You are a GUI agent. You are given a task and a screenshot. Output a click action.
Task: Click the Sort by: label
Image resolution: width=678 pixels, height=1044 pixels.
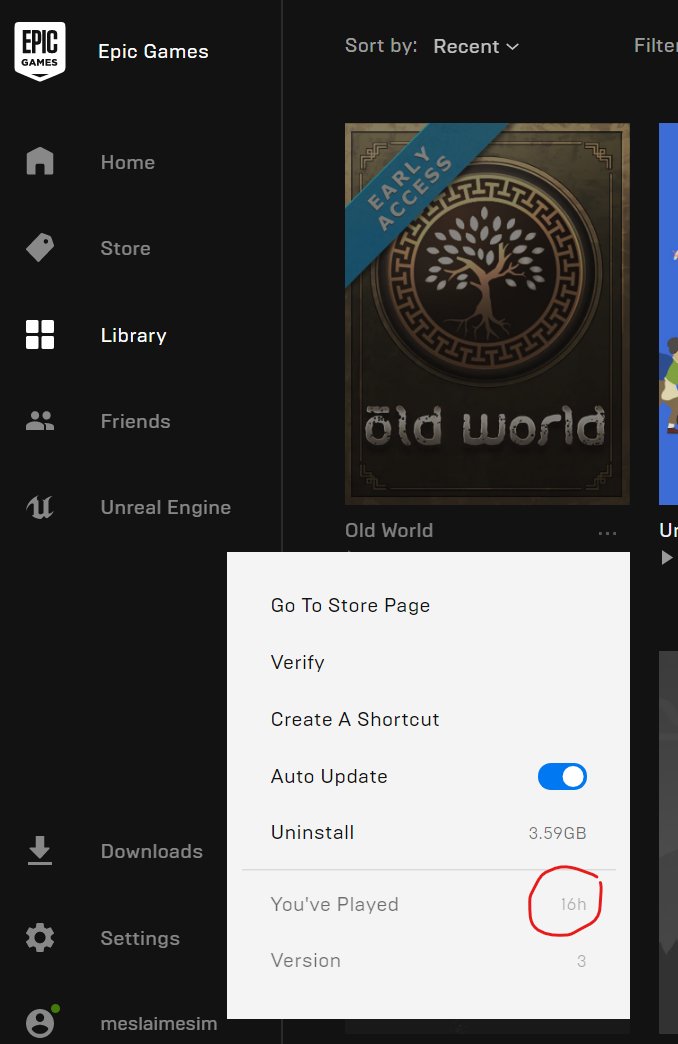pyautogui.click(x=381, y=45)
